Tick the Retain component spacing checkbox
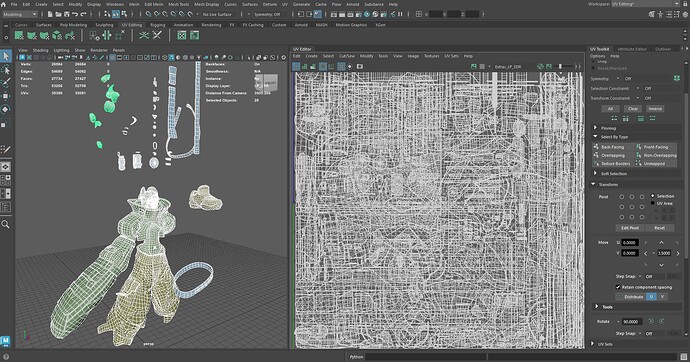Image resolution: width=690 pixels, height=362 pixels. pos(618,287)
